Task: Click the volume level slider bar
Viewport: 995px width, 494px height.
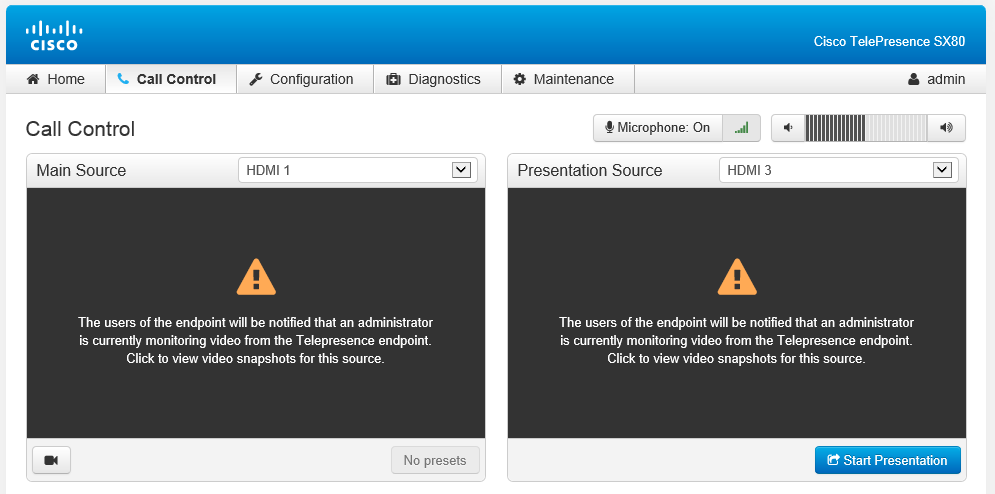Action: point(865,128)
